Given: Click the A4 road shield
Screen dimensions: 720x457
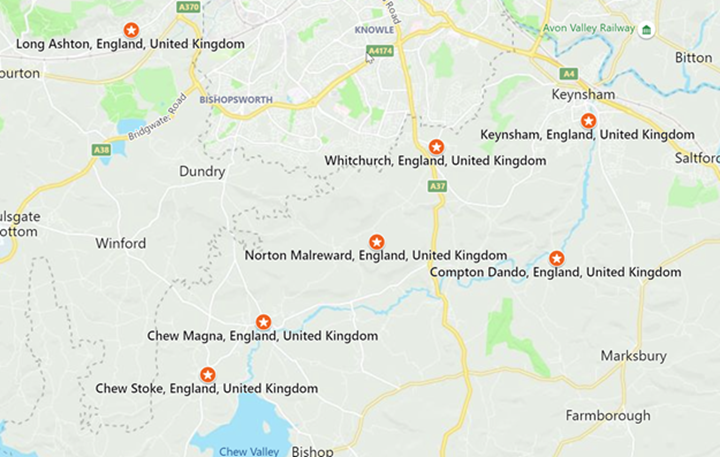Looking at the screenshot, I should pyautogui.click(x=568, y=73).
